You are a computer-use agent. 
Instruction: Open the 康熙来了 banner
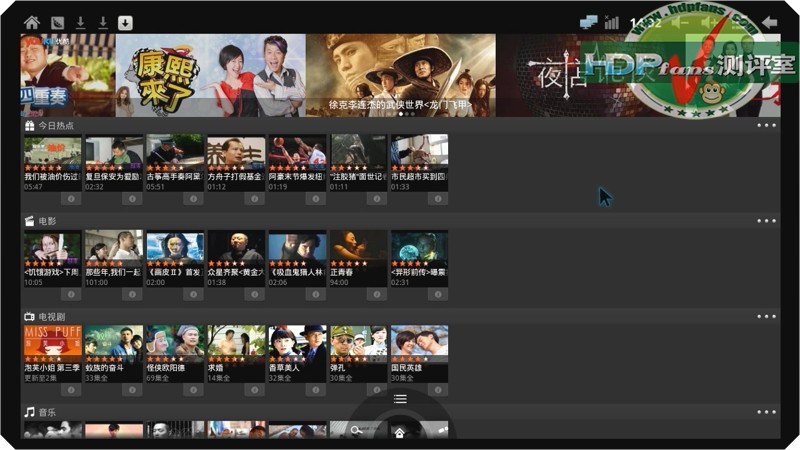(x=211, y=76)
